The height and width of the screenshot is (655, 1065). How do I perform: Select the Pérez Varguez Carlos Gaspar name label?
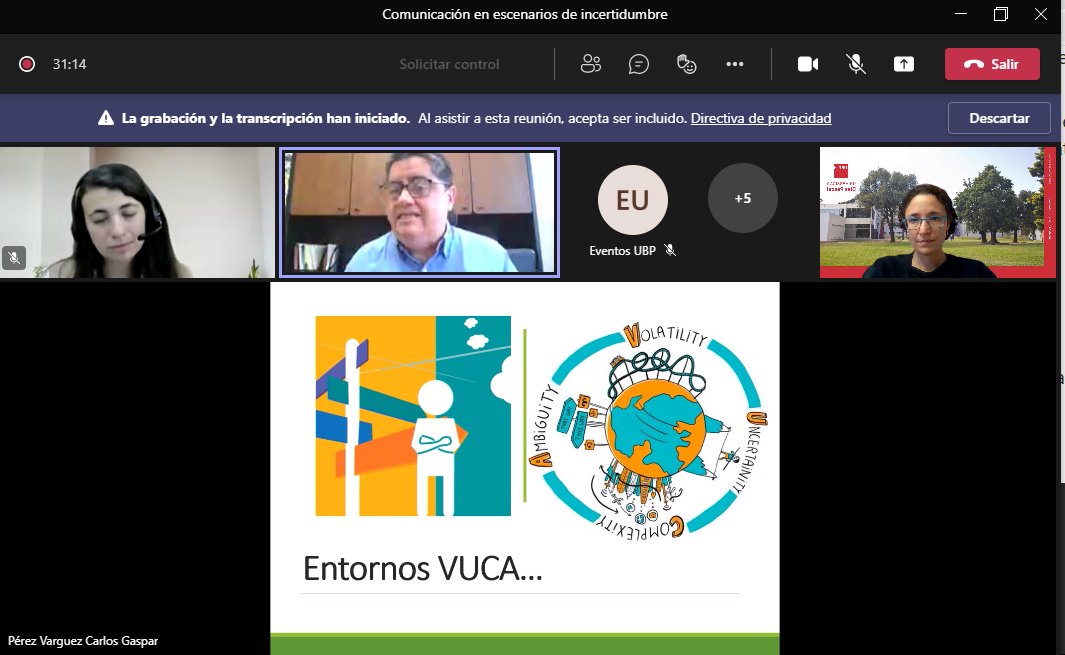[83, 641]
